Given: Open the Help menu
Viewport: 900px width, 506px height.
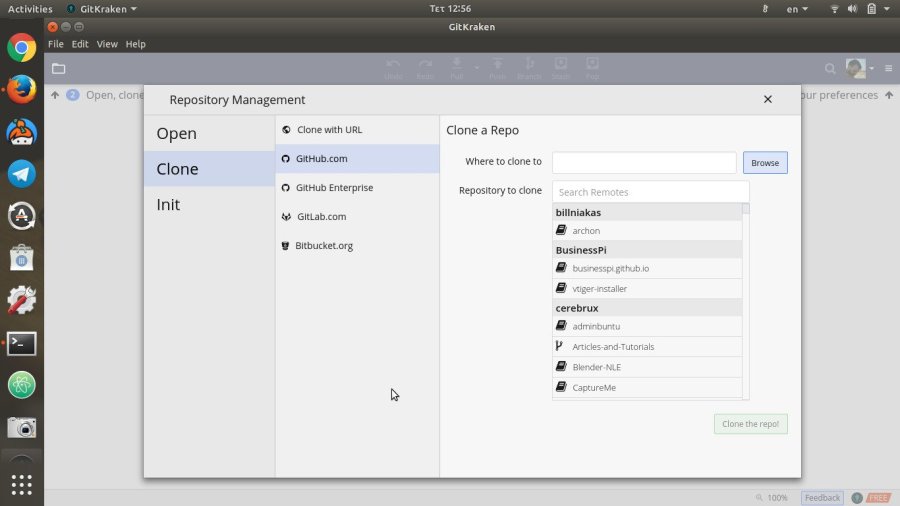Looking at the screenshot, I should pos(135,44).
